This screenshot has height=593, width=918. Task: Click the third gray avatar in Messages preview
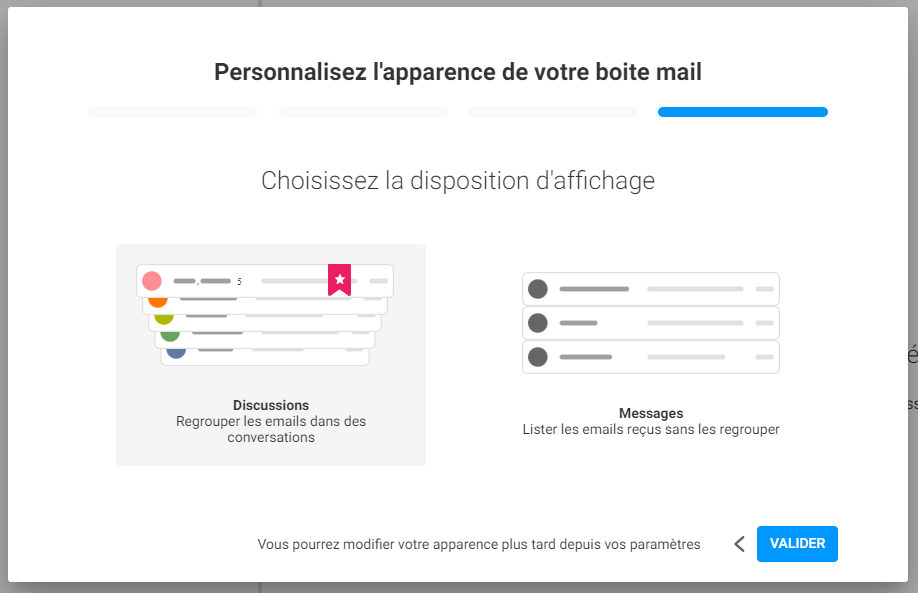[x=537, y=357]
